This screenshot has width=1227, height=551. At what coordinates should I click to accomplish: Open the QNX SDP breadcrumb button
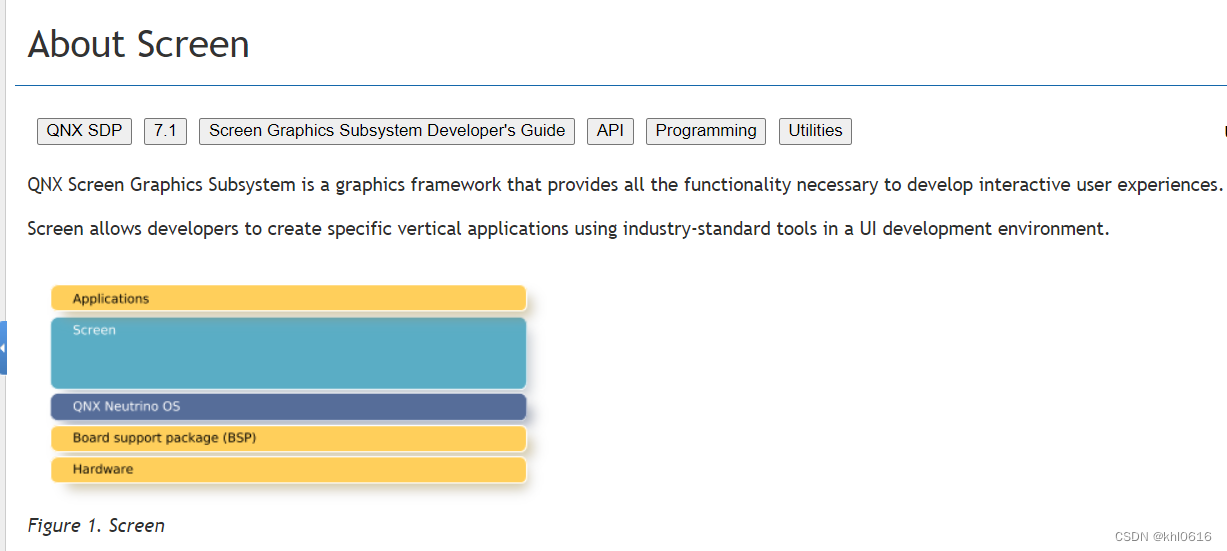point(84,131)
